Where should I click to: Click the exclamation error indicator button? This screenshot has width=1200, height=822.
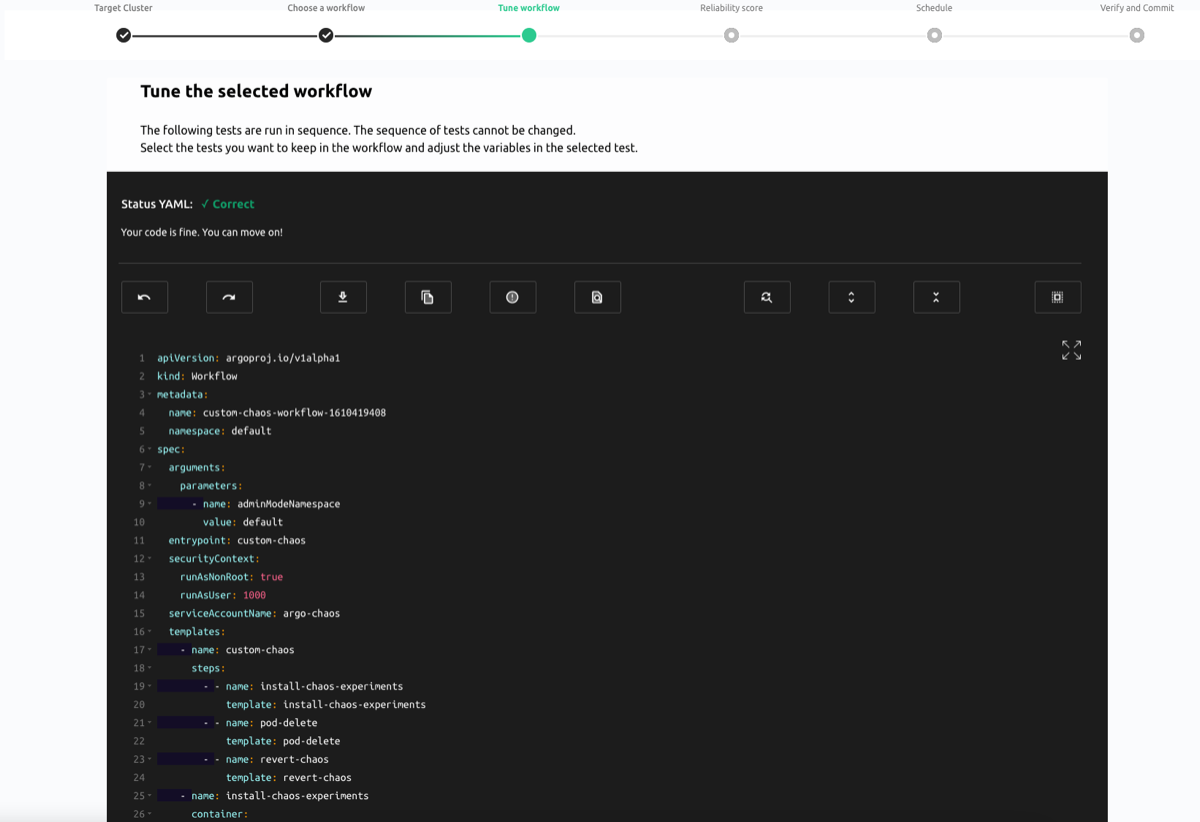tap(513, 297)
